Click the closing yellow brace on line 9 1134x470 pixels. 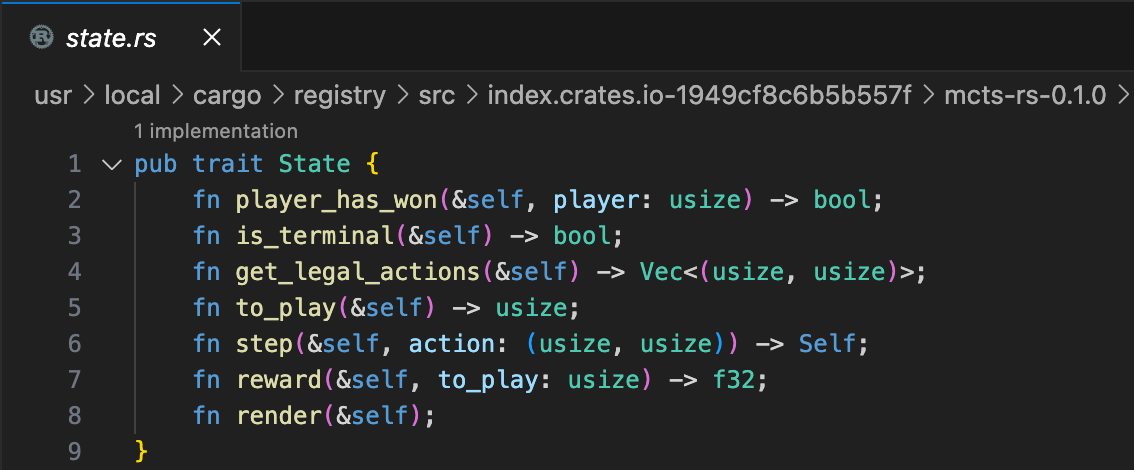tap(141, 452)
